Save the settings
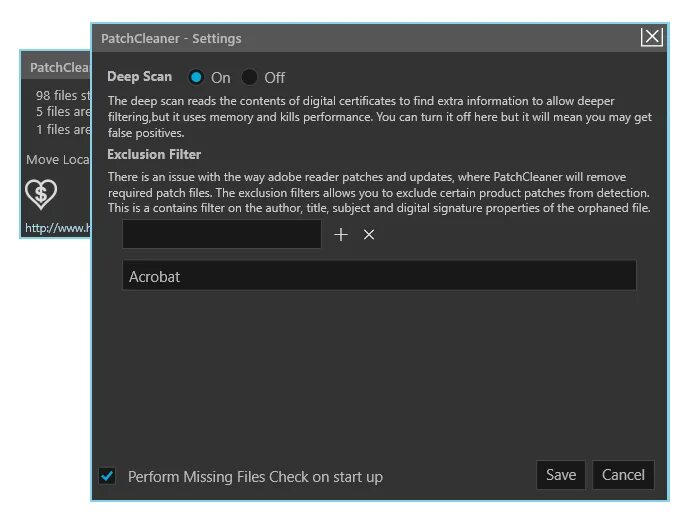Image resolution: width=694 pixels, height=525 pixels. pos(560,475)
